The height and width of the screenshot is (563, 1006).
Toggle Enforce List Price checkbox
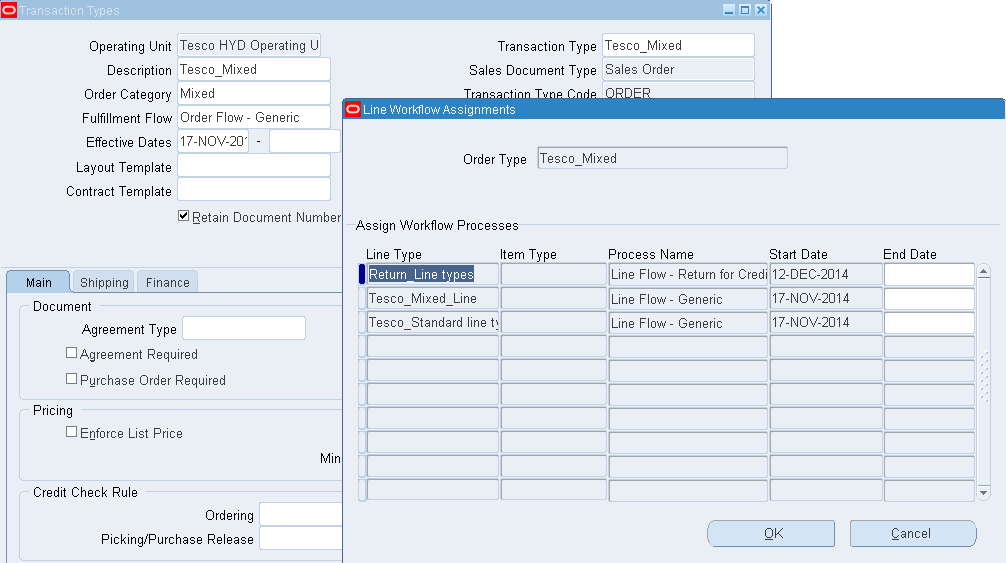(71, 432)
